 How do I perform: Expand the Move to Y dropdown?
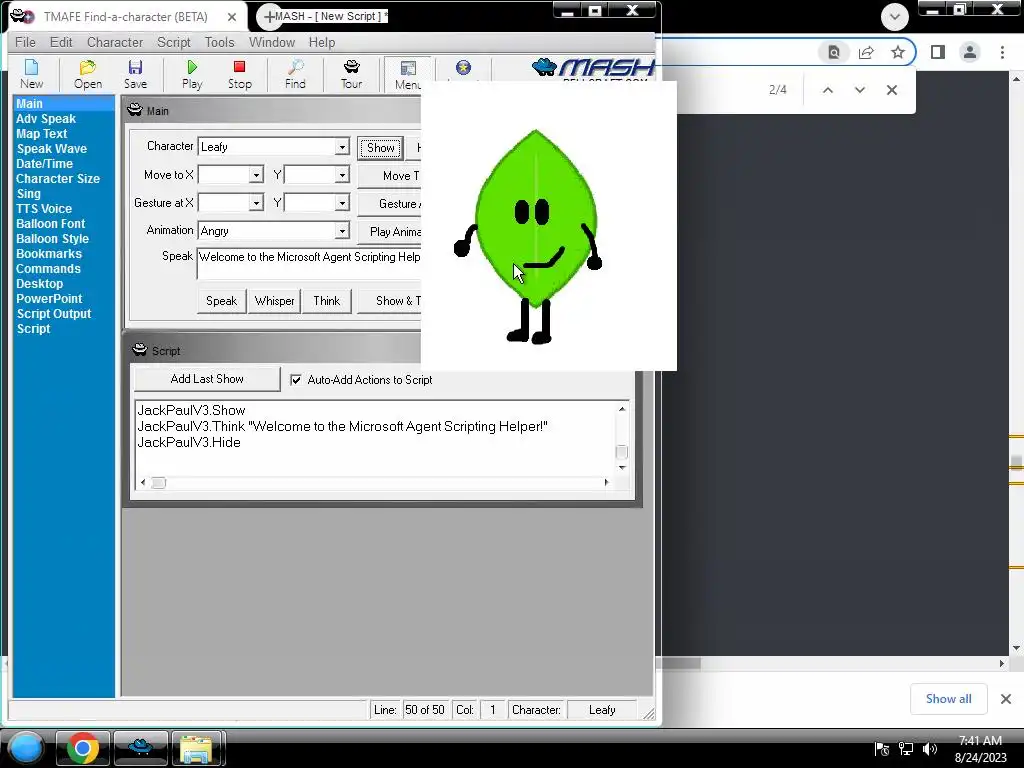point(342,175)
